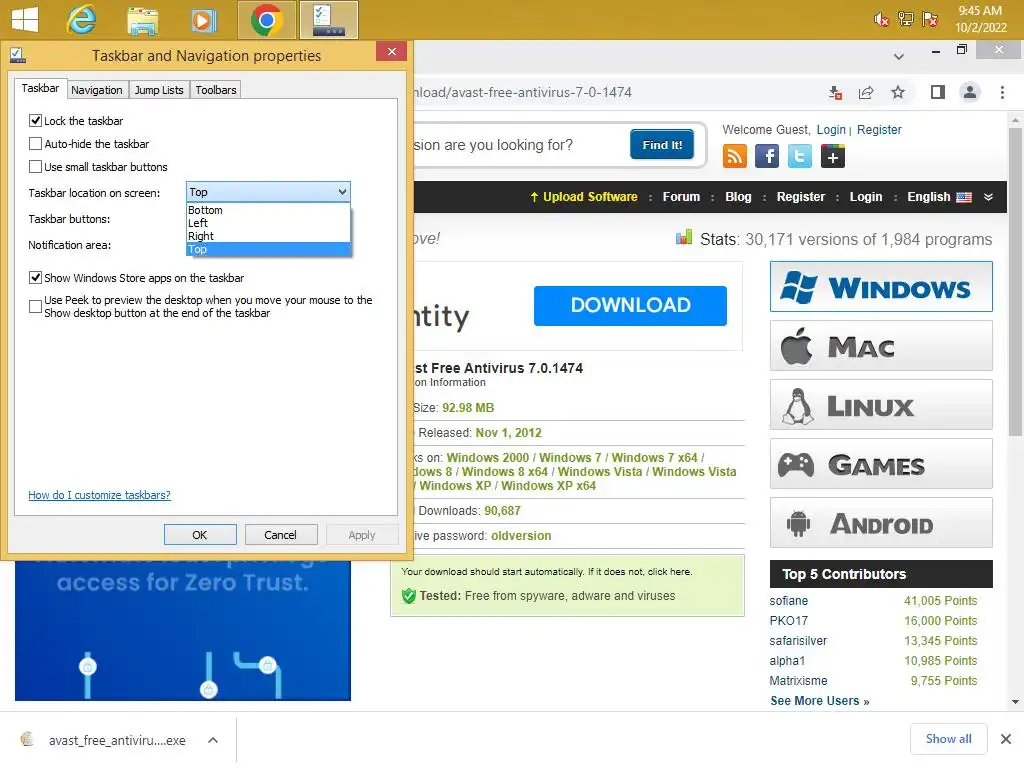Viewport: 1024px width, 768px height.
Task: Switch to the Jump Lists tab
Action: pyautogui.click(x=159, y=90)
